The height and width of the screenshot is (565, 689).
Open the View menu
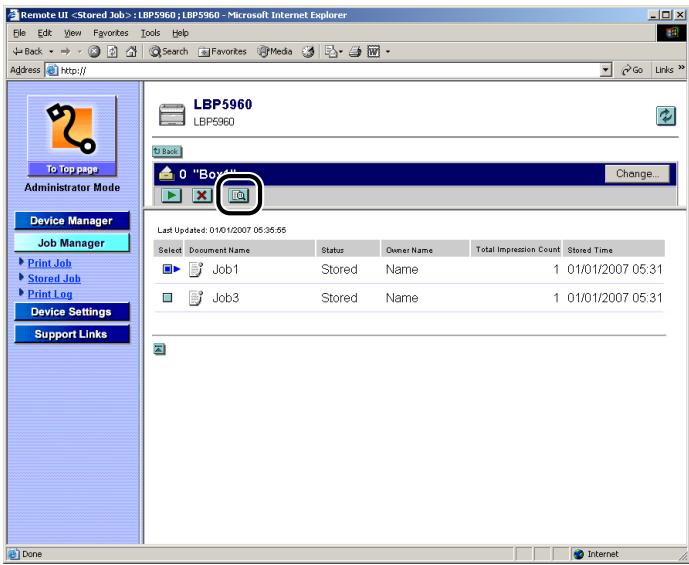click(73, 33)
